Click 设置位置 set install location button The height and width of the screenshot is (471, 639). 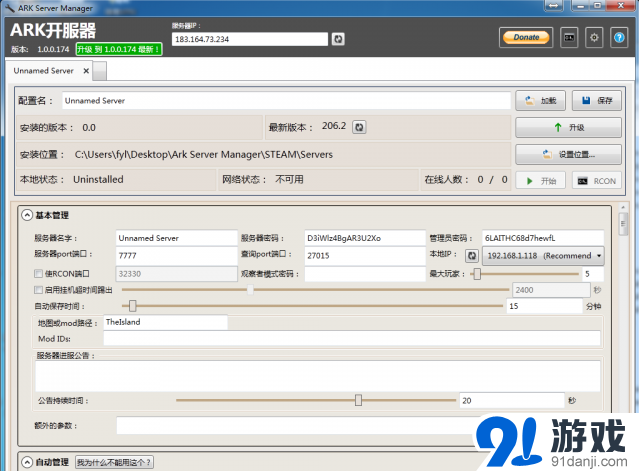point(568,154)
